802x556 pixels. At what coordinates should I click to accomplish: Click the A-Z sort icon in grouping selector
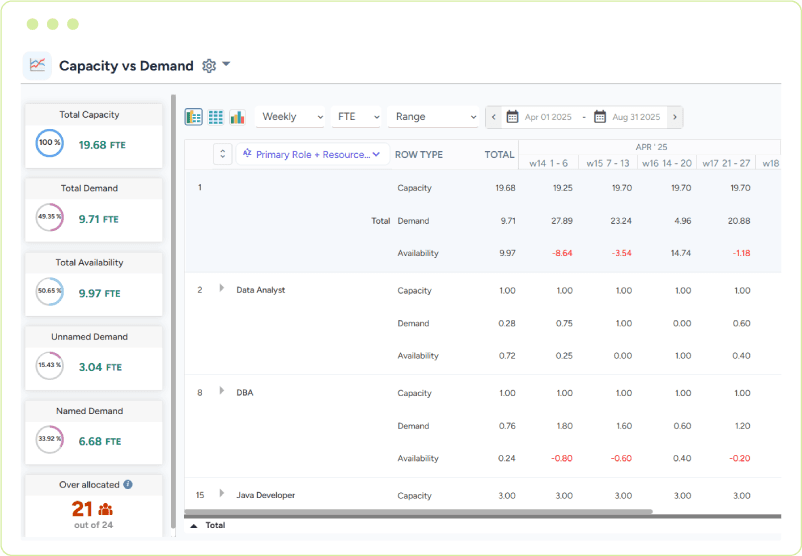pos(247,153)
